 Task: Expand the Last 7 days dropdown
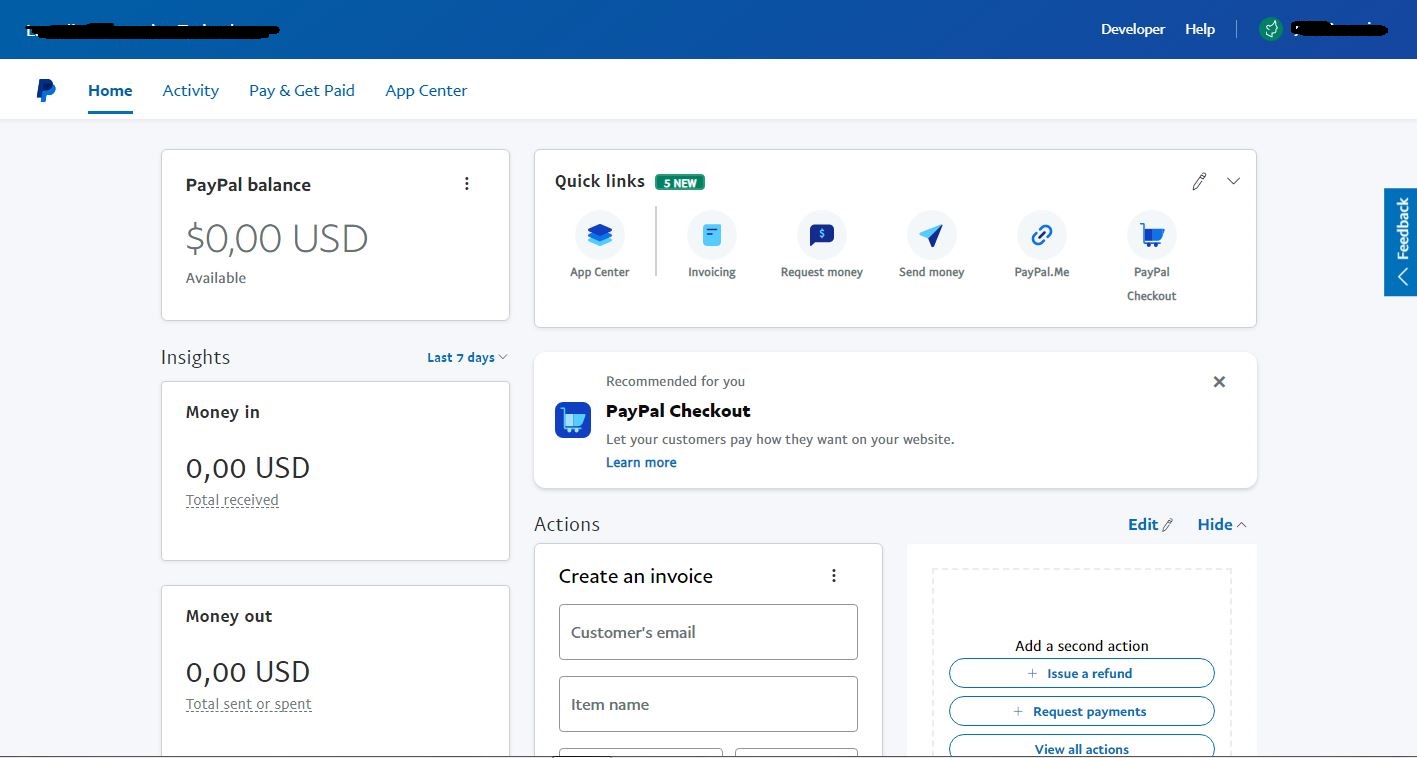[467, 357]
